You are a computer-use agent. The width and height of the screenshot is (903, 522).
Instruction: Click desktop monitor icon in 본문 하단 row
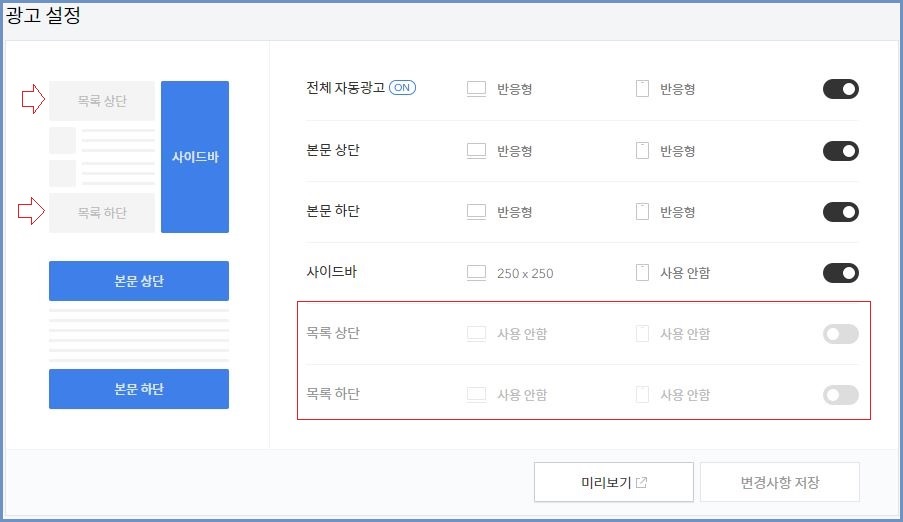coord(476,212)
